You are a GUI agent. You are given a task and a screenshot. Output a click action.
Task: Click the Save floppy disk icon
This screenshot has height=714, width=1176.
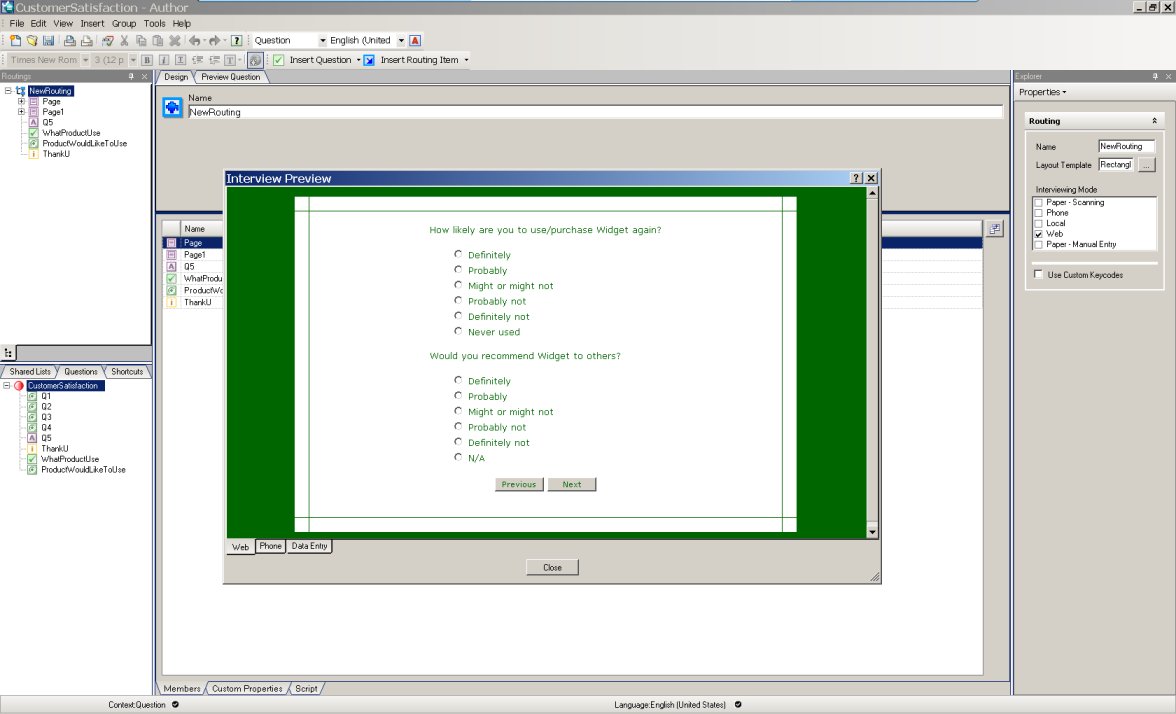tap(48, 40)
